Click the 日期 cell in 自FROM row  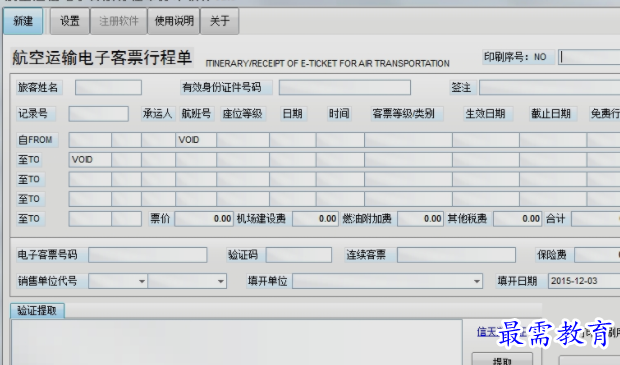(x=293, y=140)
